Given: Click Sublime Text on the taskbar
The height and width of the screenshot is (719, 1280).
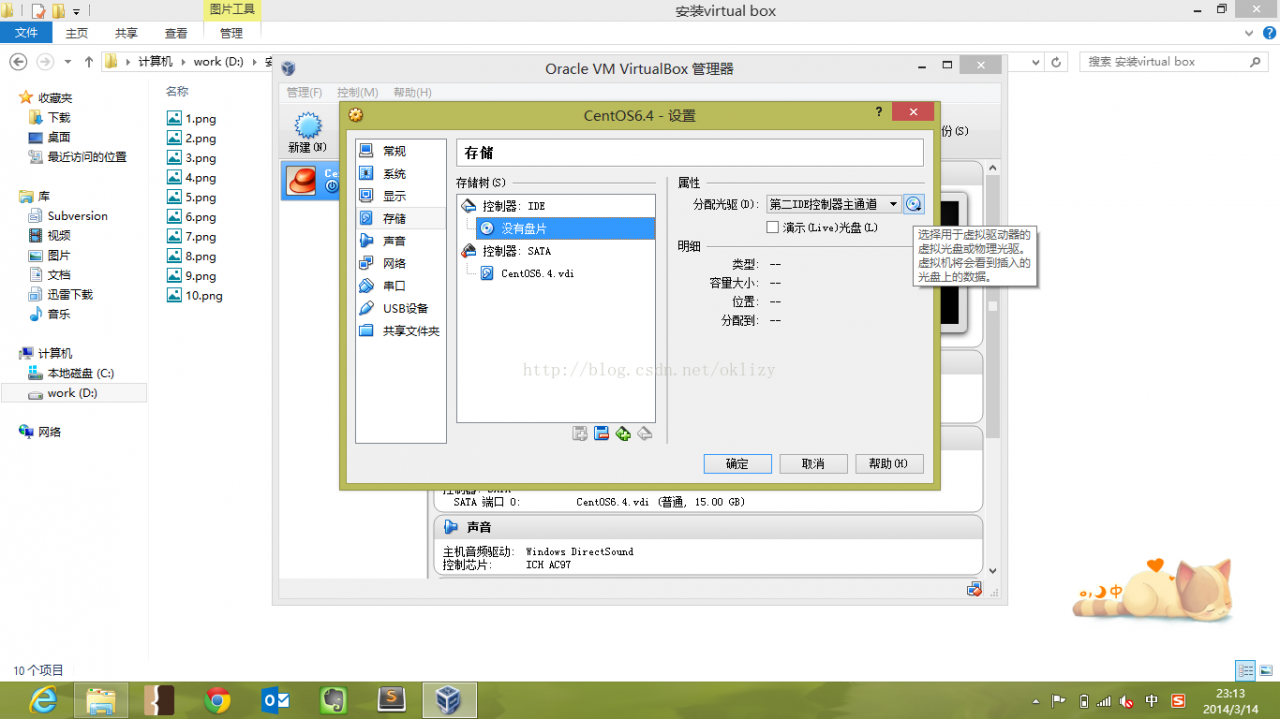Looking at the screenshot, I should (x=391, y=701).
